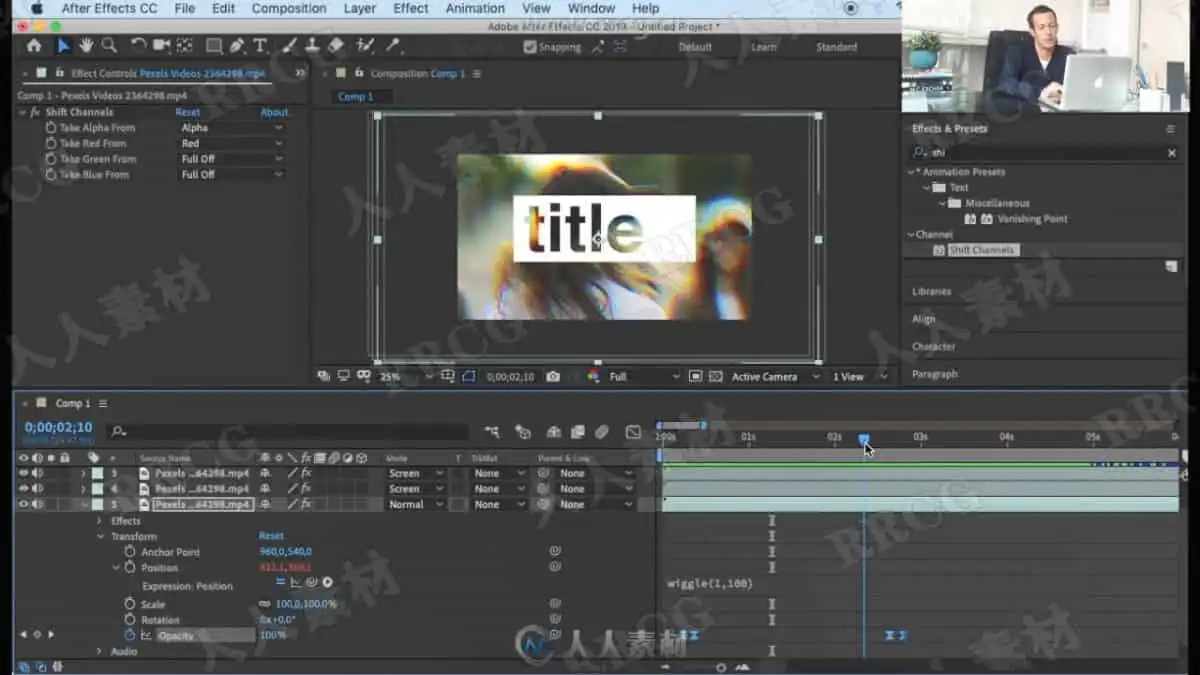Expand the Audio property group
Viewport: 1200px width, 675px height.
click(99, 652)
